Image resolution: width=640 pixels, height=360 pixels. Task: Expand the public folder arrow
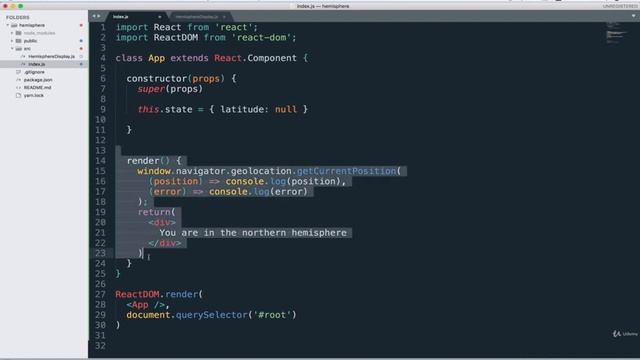12,41
